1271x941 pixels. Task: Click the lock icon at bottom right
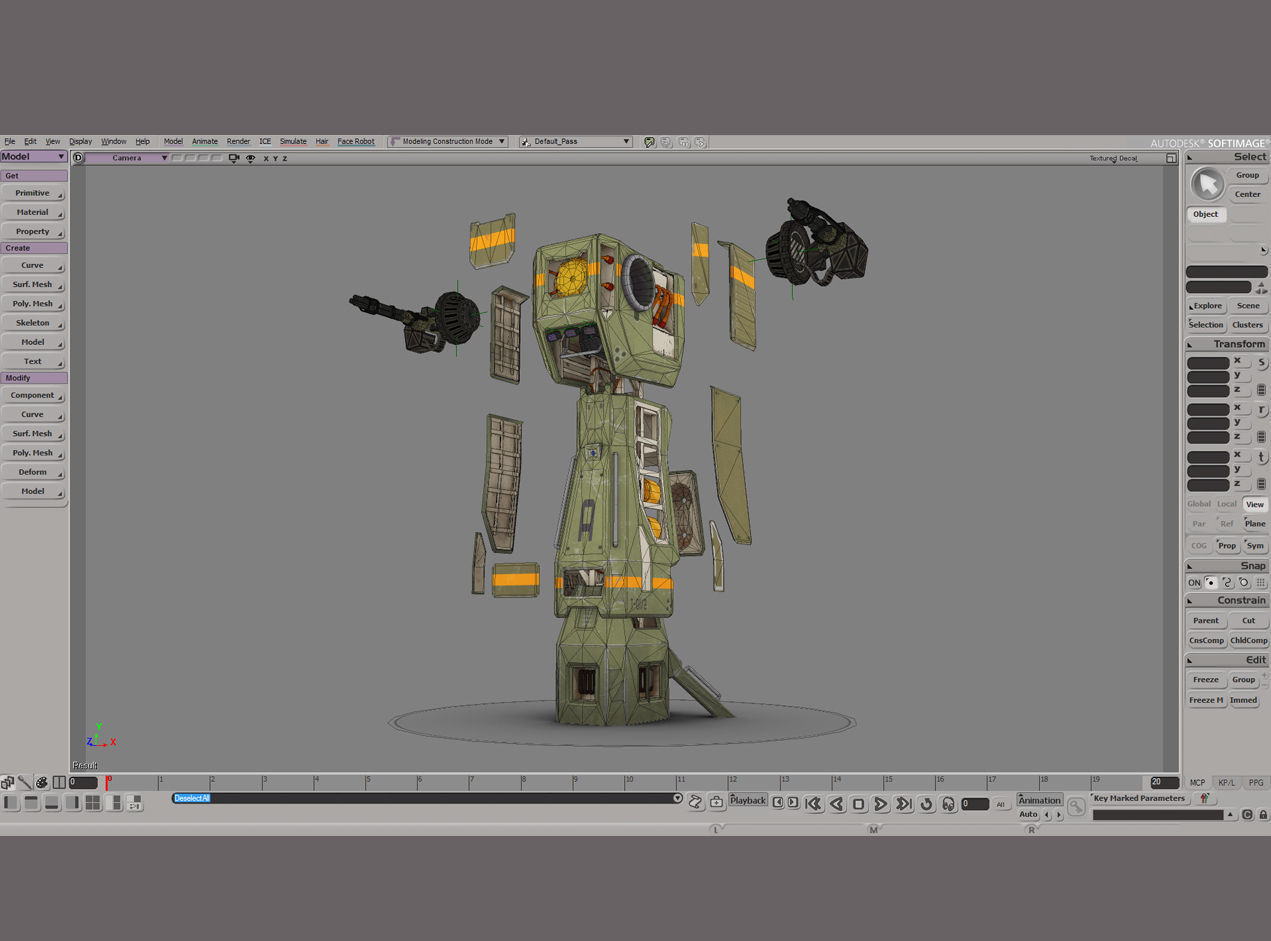click(x=1263, y=815)
